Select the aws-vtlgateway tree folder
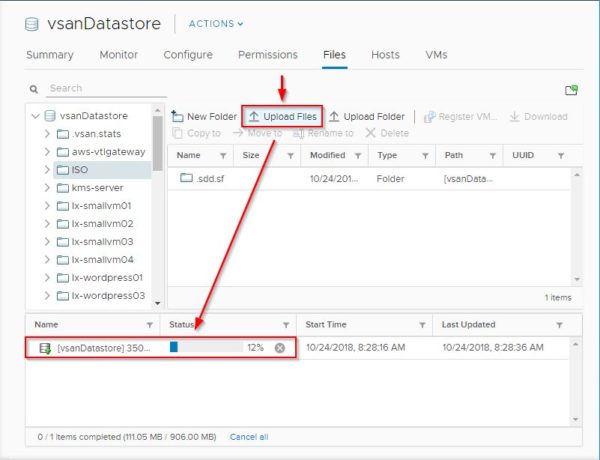The width and height of the screenshot is (600, 460). coord(101,152)
